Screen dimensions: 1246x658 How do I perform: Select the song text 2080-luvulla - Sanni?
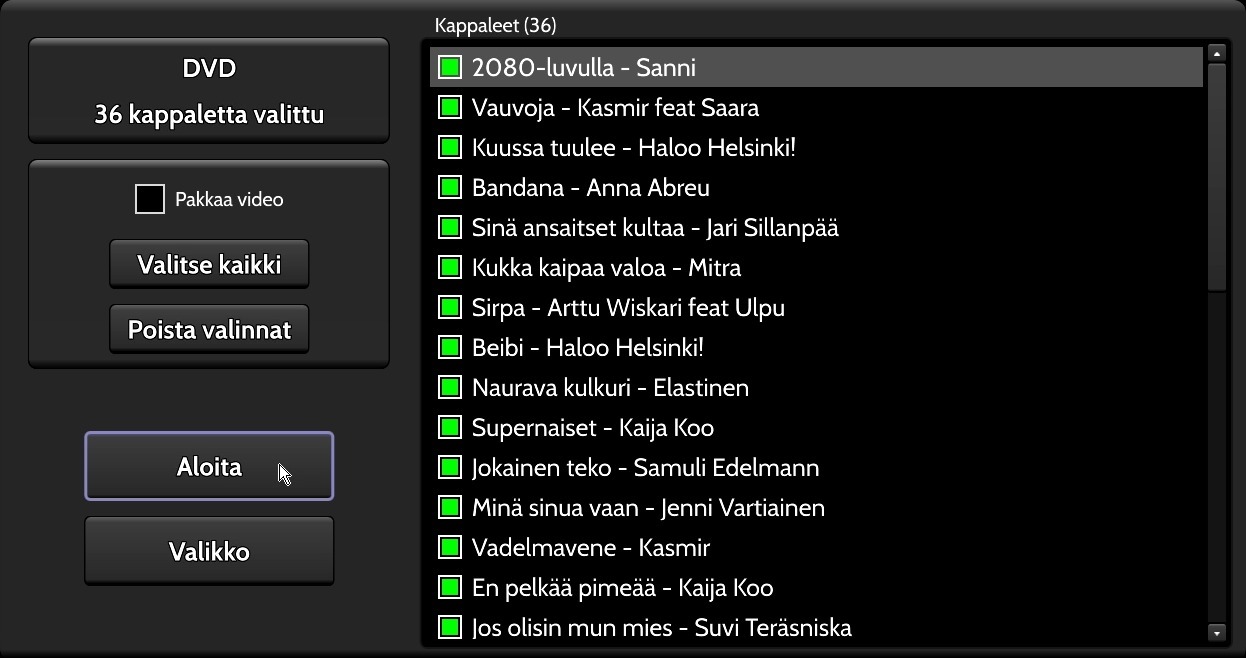pyautogui.click(x=584, y=68)
